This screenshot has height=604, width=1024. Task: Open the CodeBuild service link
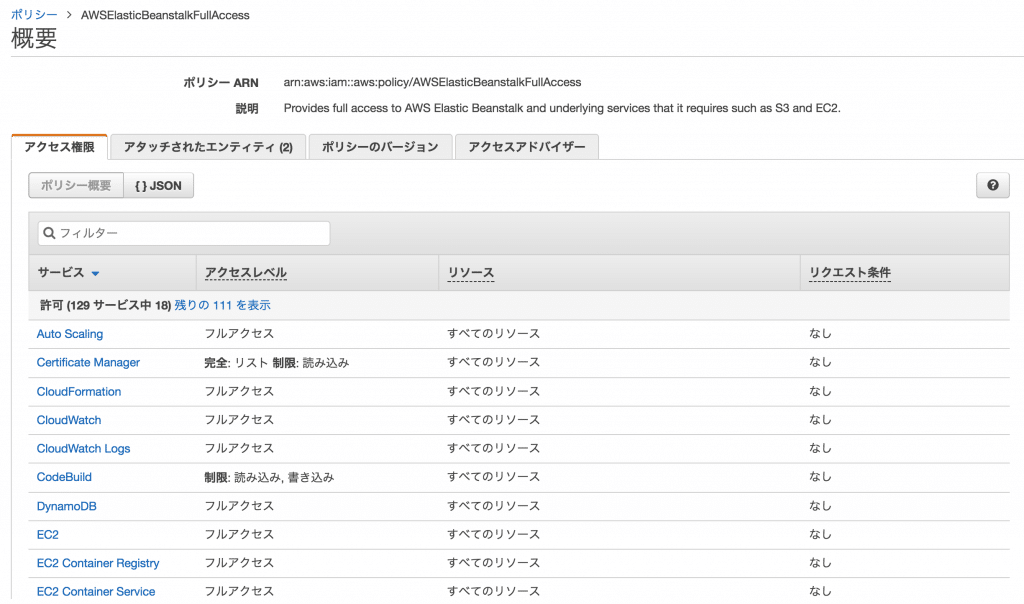click(64, 477)
